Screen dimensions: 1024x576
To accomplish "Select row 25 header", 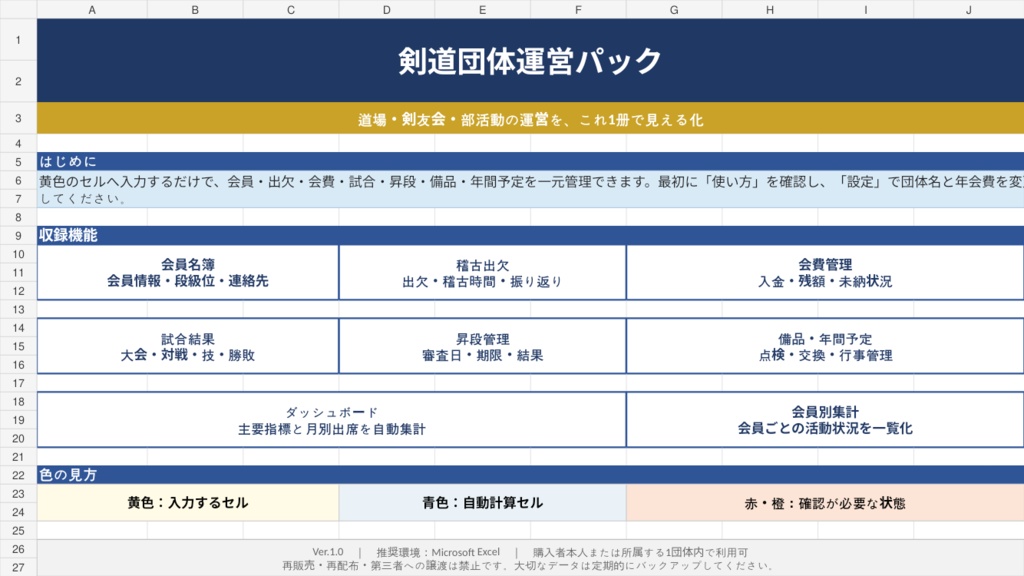I will click(x=18, y=530).
